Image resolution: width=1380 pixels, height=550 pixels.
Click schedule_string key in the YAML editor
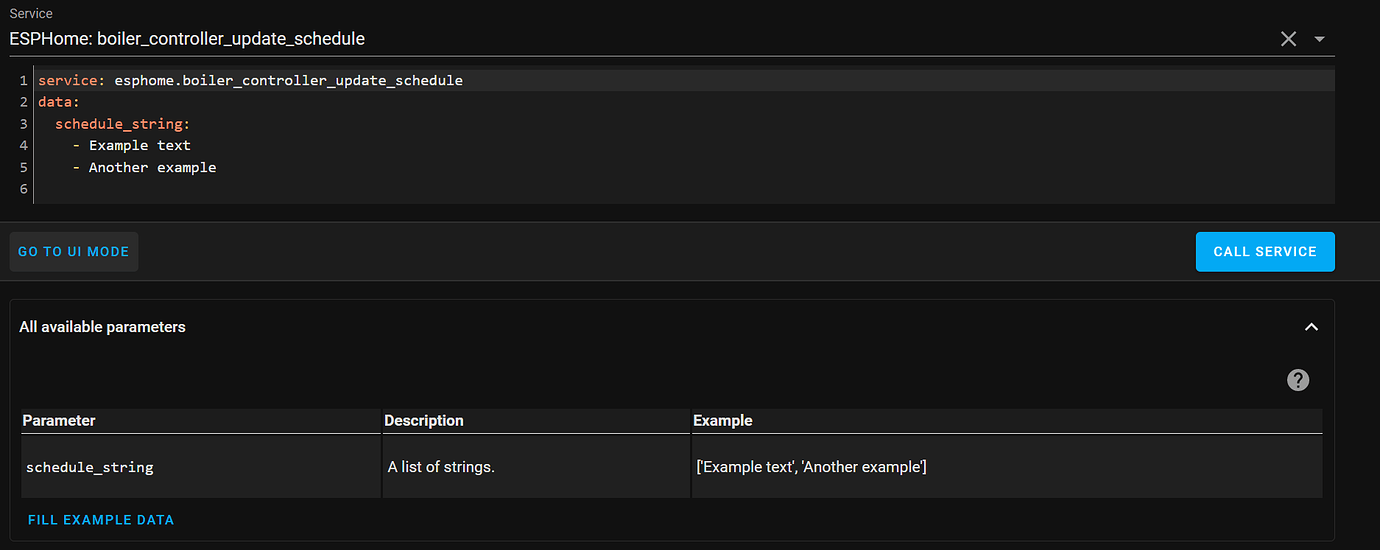(122, 124)
